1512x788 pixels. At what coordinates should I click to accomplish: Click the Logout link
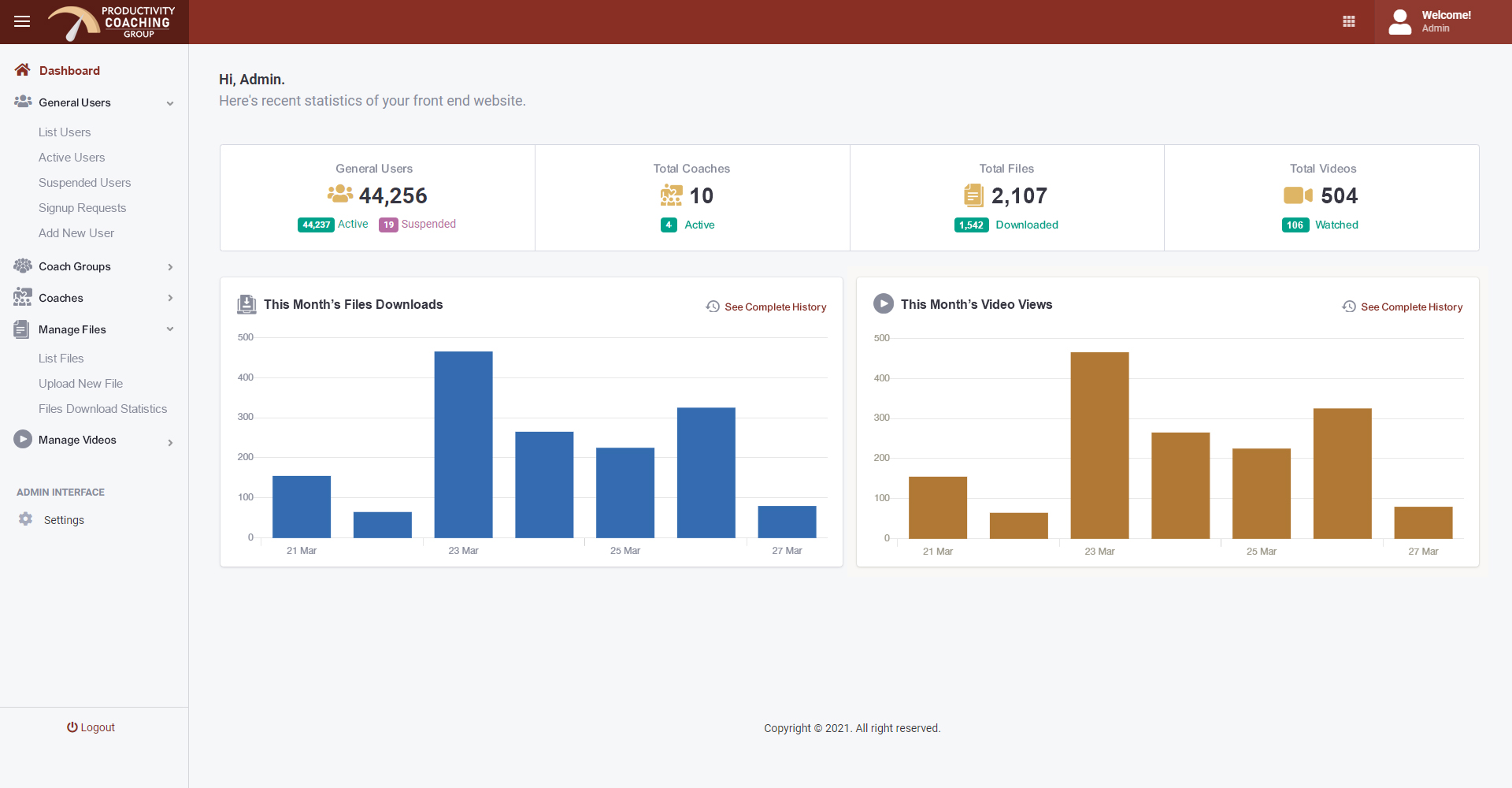(91, 727)
